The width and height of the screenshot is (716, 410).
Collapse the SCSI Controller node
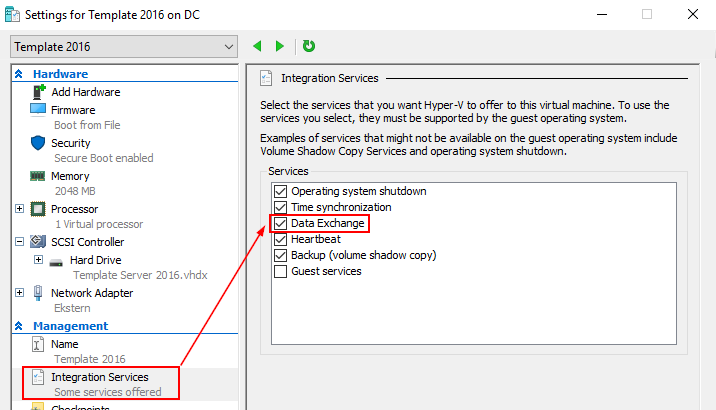click(20, 242)
